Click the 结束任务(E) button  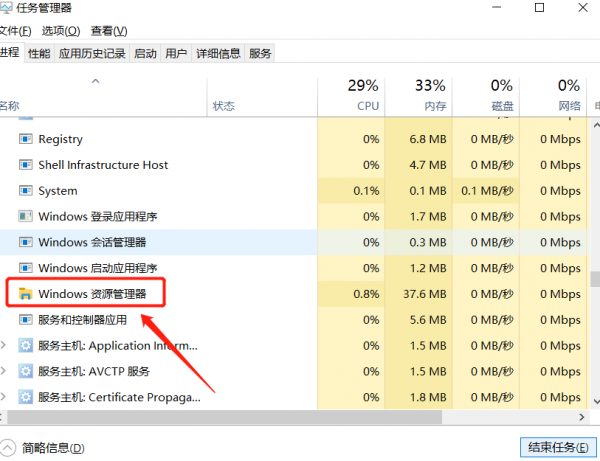558,447
